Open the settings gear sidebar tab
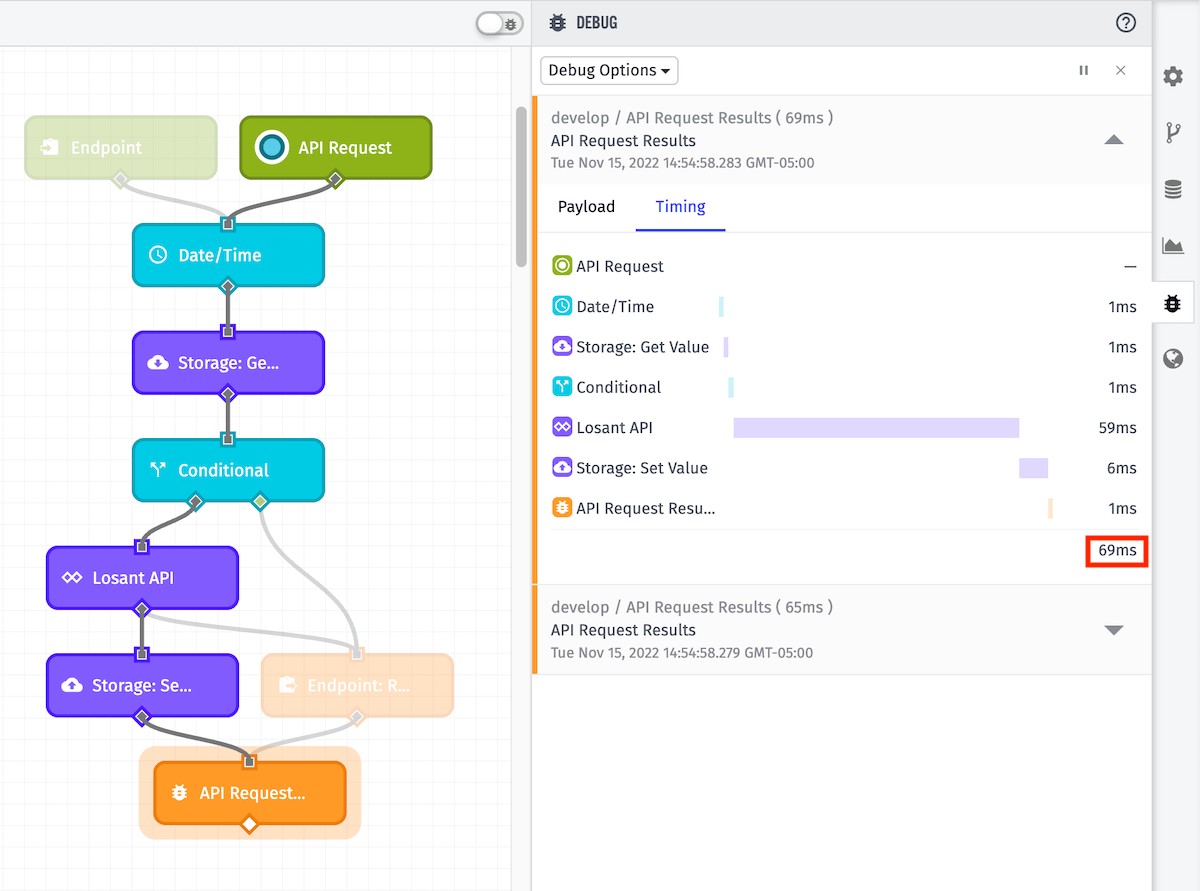 pyautogui.click(x=1173, y=76)
